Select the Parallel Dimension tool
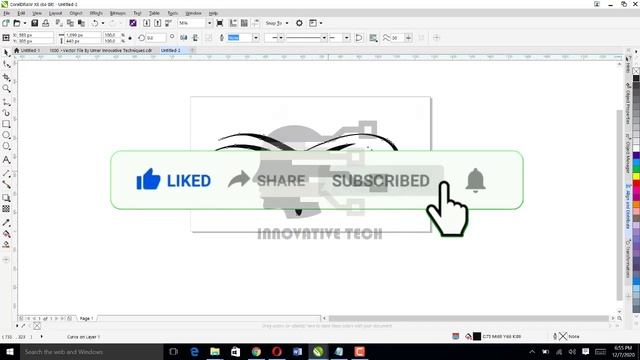This screenshot has width=640, height=360. click(x=6, y=173)
